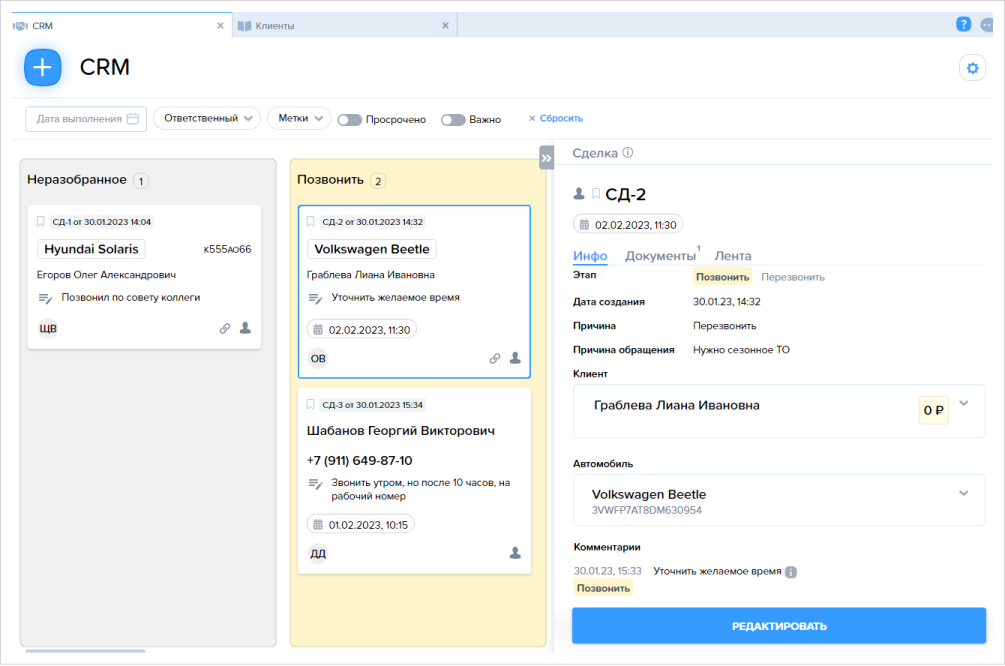The height and width of the screenshot is (666, 1005).
Task: Close the Клиенты tab
Action: coord(445,26)
